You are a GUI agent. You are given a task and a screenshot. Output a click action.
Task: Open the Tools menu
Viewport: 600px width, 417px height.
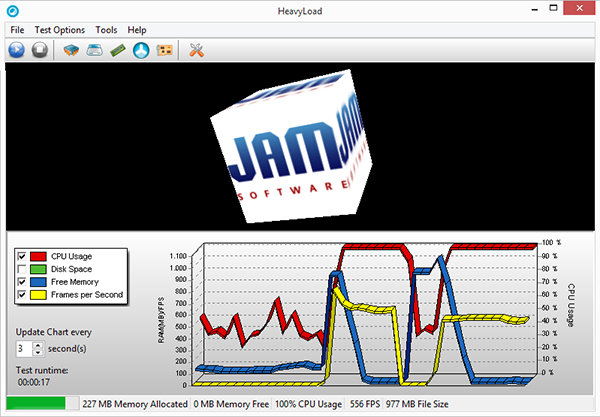pyautogui.click(x=106, y=30)
